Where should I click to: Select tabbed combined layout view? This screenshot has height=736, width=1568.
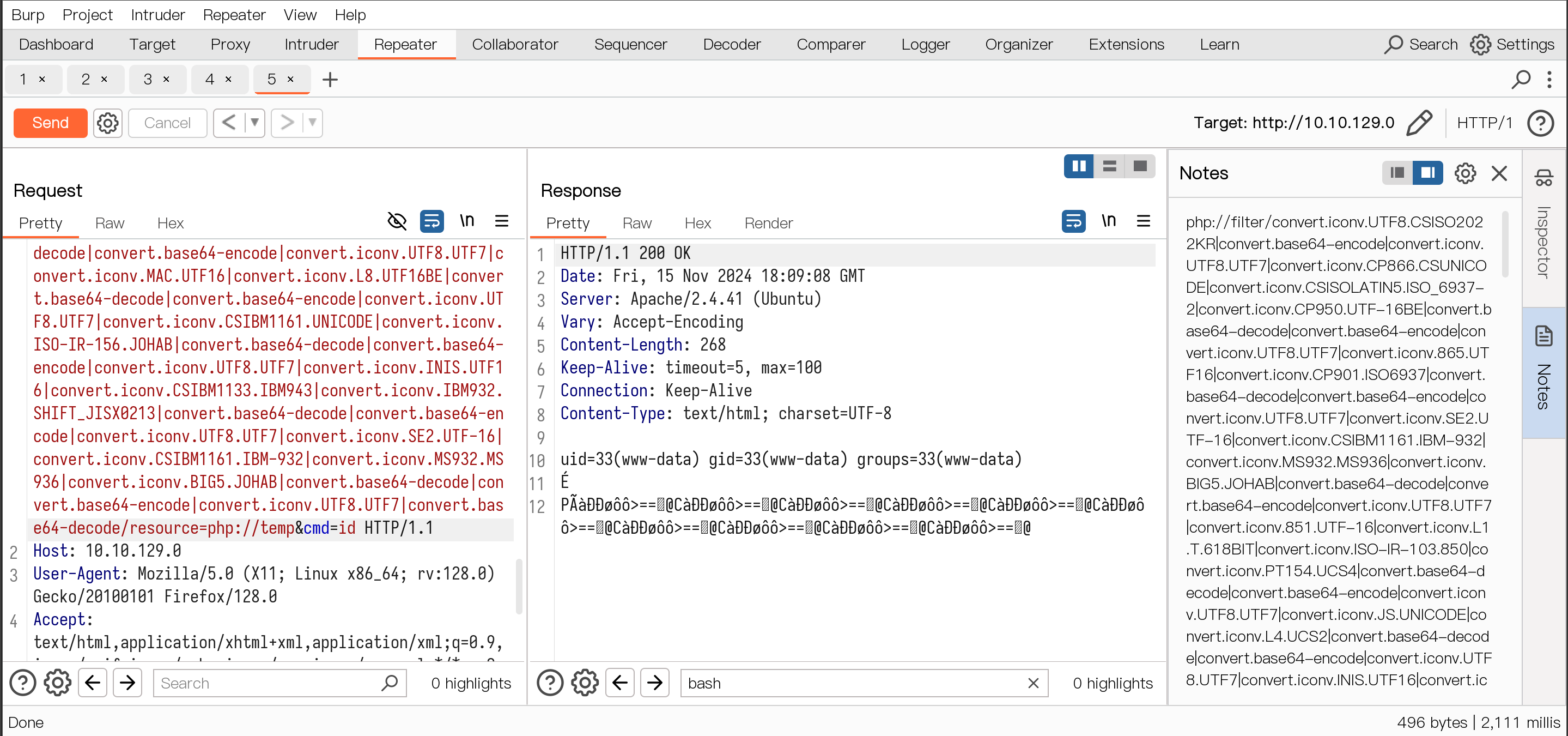(x=1140, y=166)
